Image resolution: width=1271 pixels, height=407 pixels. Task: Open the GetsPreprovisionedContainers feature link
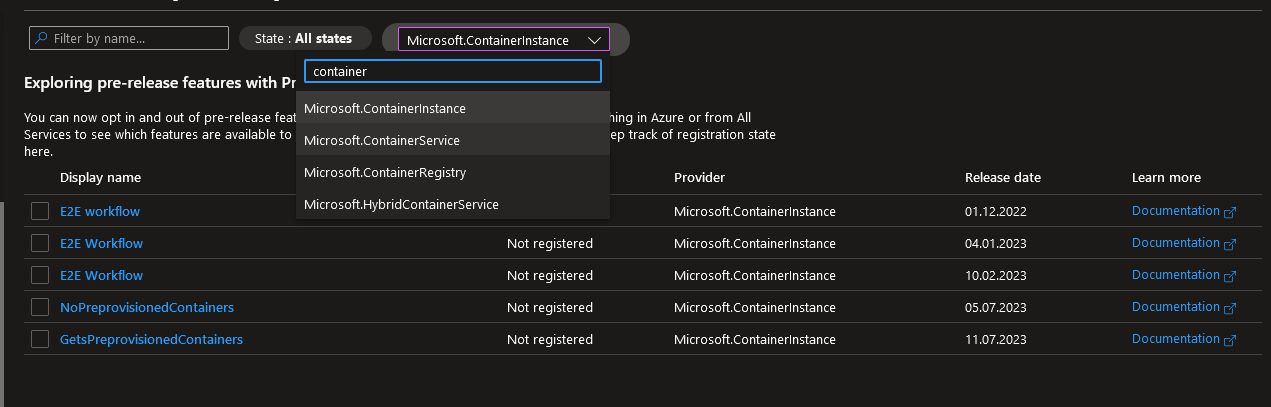tap(151, 339)
